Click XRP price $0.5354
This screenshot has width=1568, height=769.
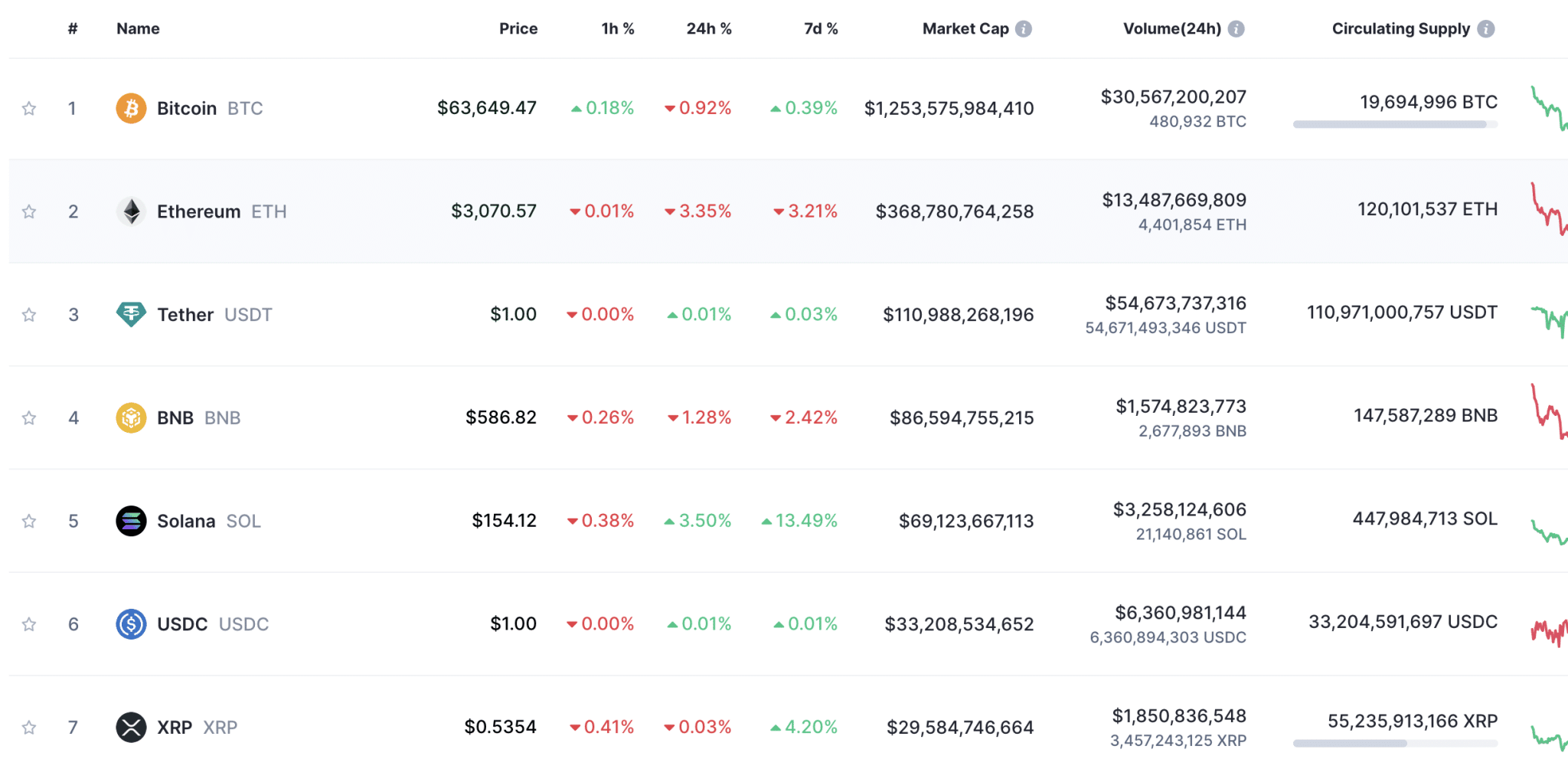pyautogui.click(x=501, y=727)
